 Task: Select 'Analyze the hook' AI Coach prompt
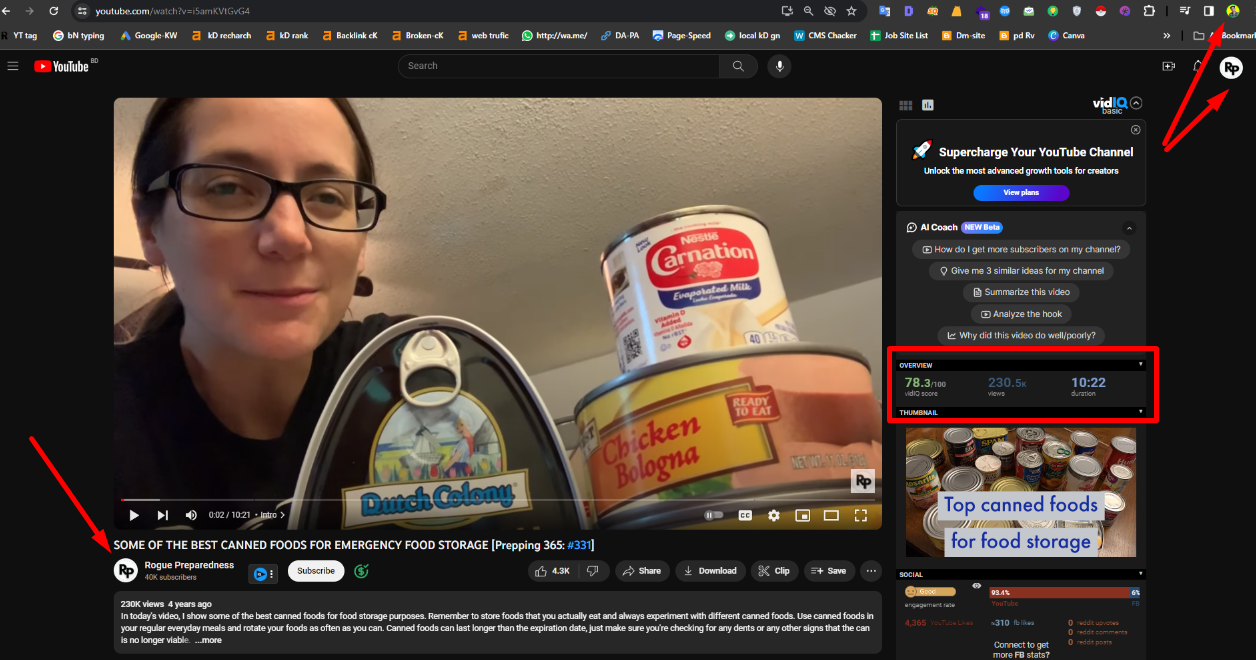(1020, 314)
